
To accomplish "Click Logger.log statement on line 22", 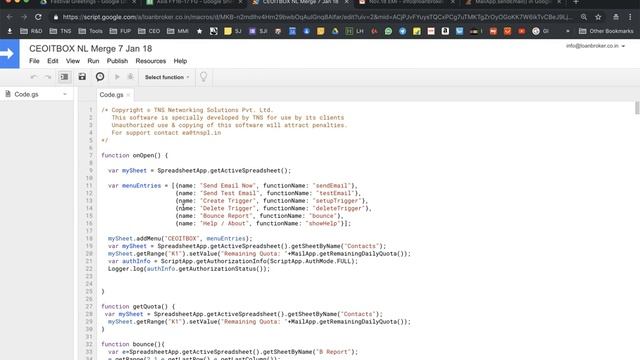I will (x=189, y=269).
